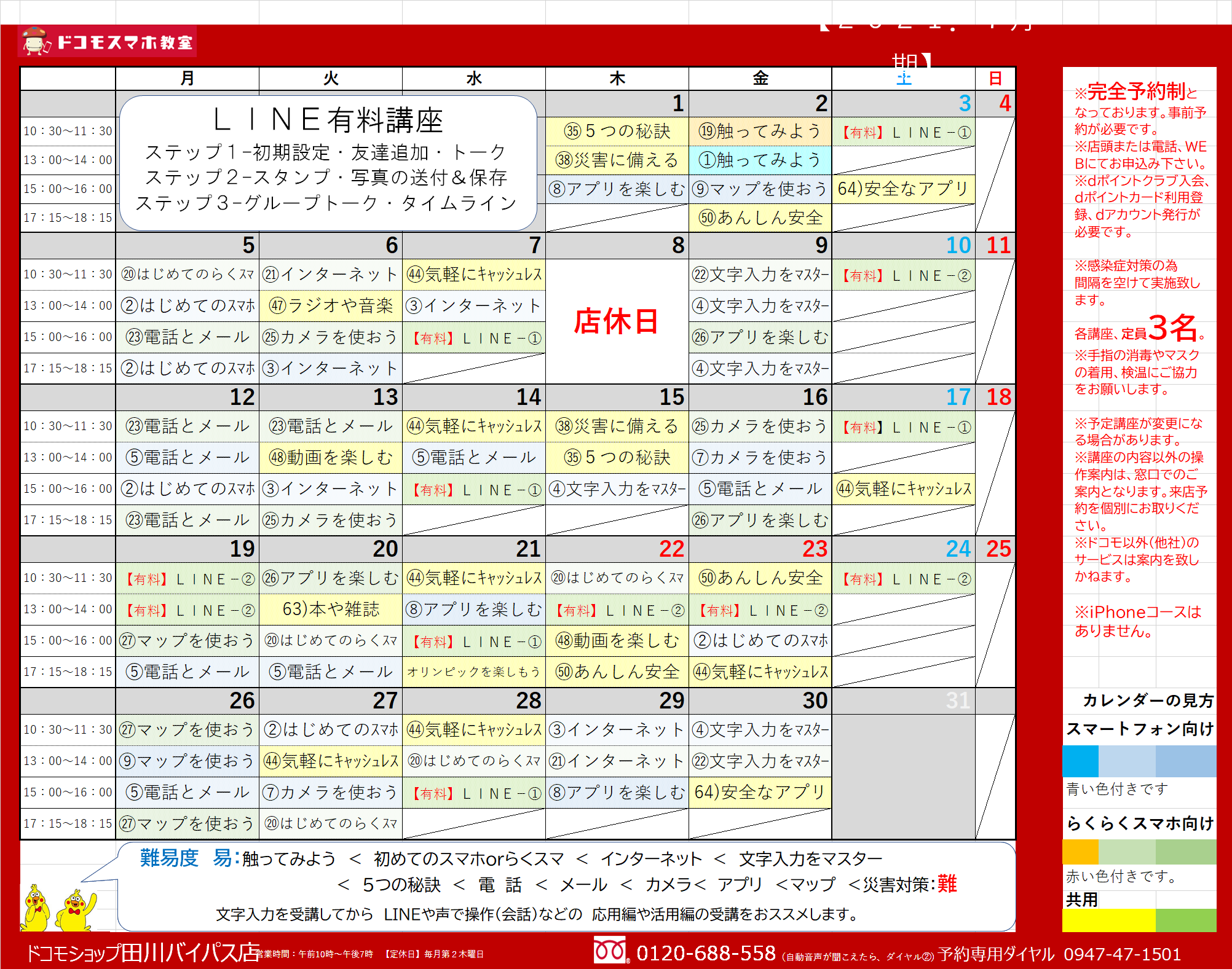Click the 日 Sunday column header
This screenshot has height=969, width=1232.
(995, 79)
